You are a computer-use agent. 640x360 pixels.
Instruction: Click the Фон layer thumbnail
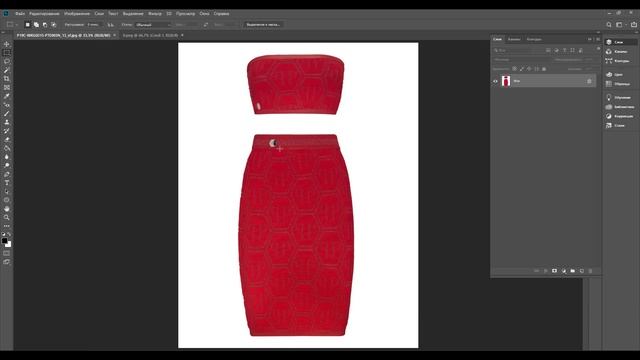(506, 81)
